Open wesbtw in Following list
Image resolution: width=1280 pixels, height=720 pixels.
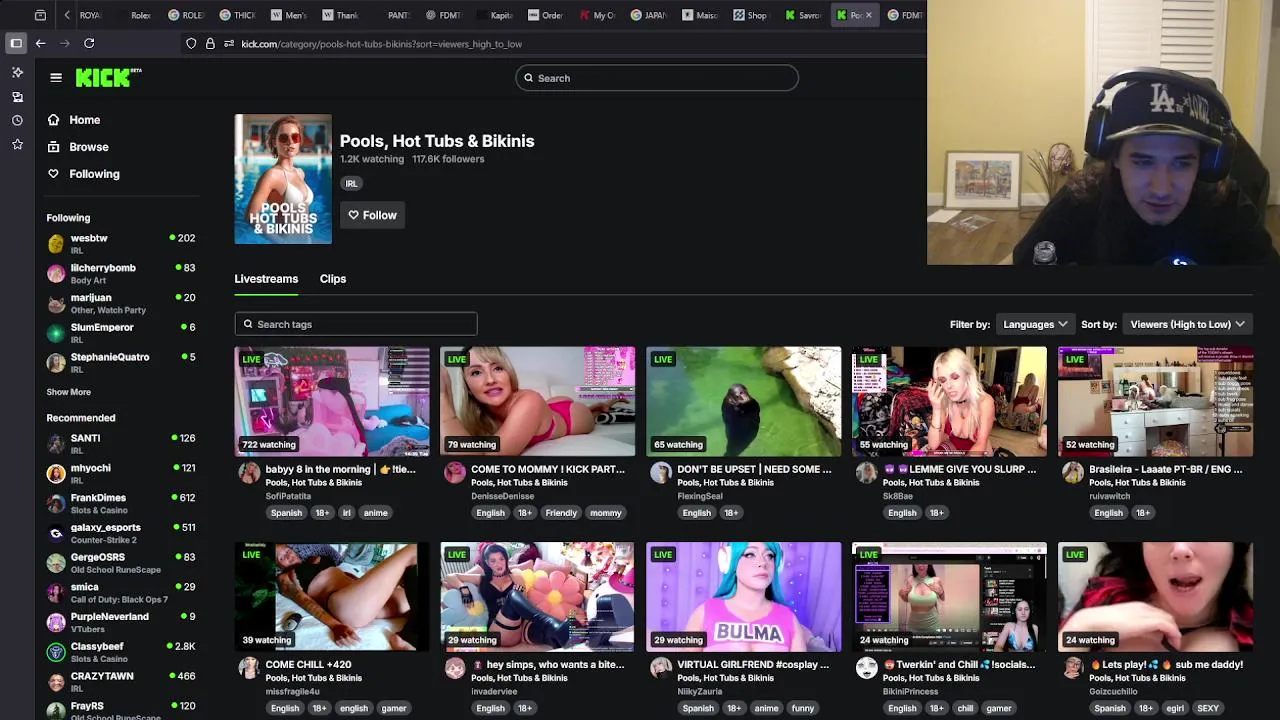click(120, 244)
